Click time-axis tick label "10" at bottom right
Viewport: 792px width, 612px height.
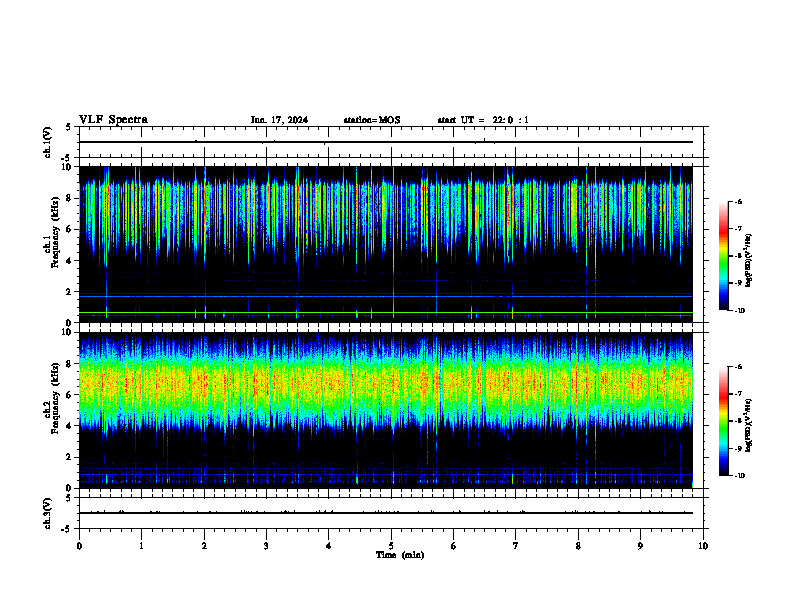pyautogui.click(x=703, y=546)
